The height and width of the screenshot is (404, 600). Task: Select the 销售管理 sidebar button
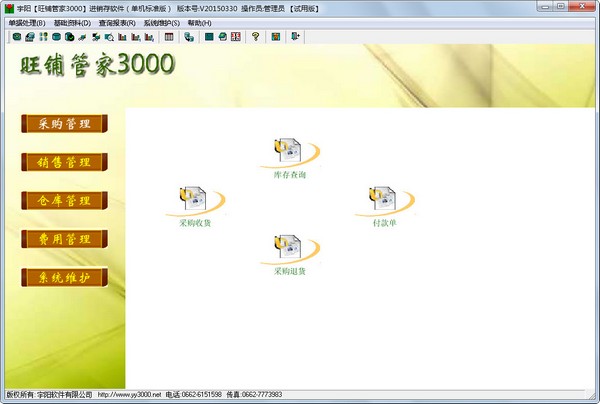(64, 162)
